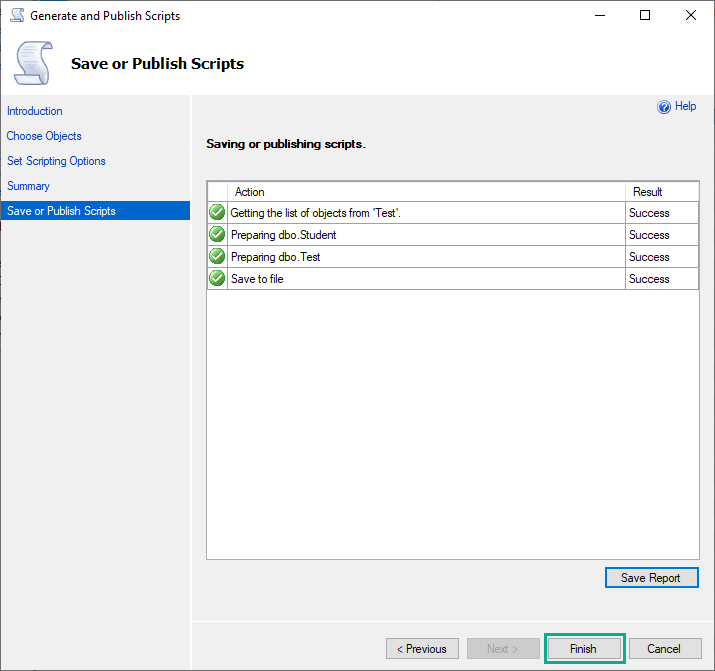
Task: Go to Choose Objects step
Action: point(44,136)
